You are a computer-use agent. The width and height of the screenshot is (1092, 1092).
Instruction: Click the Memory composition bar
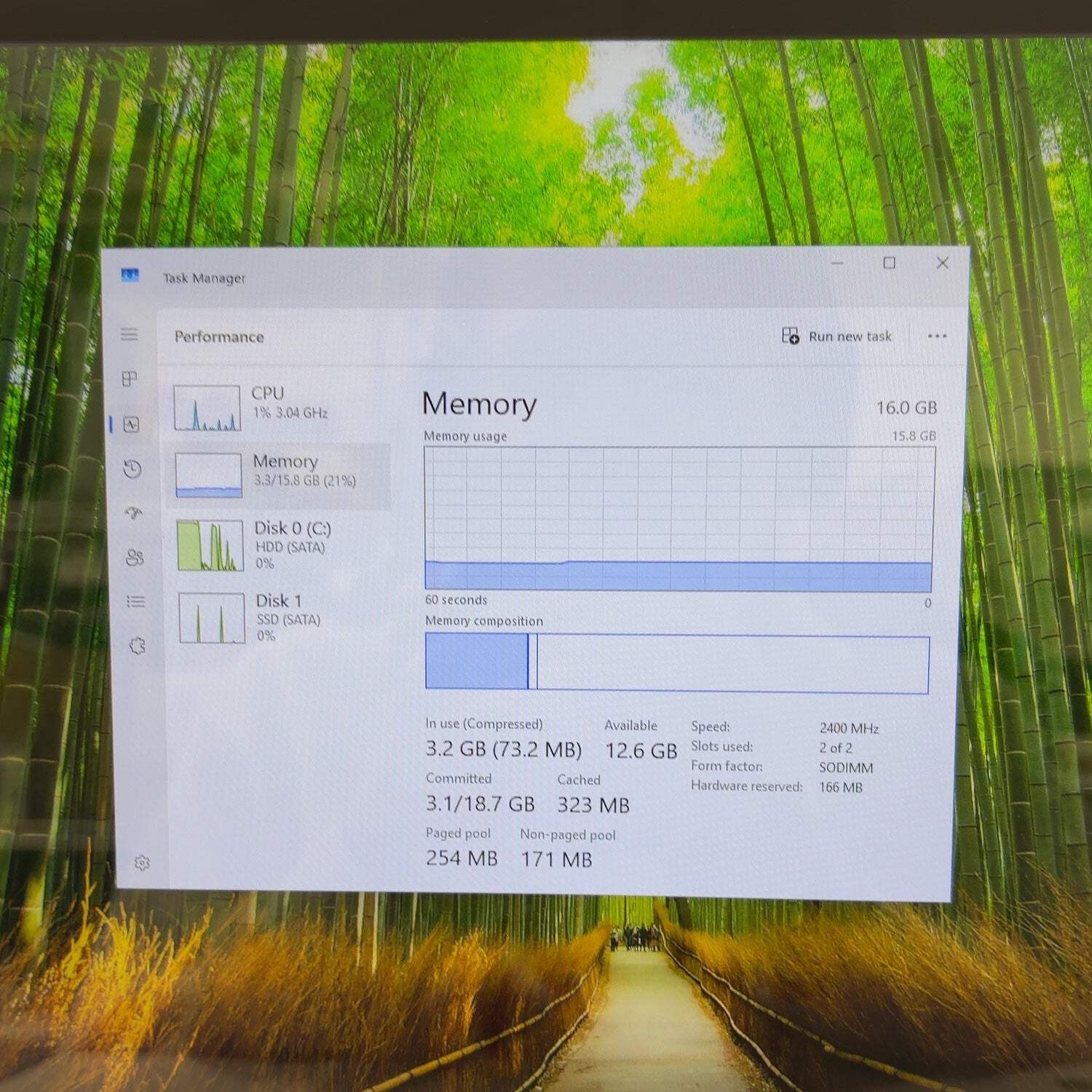click(x=677, y=662)
